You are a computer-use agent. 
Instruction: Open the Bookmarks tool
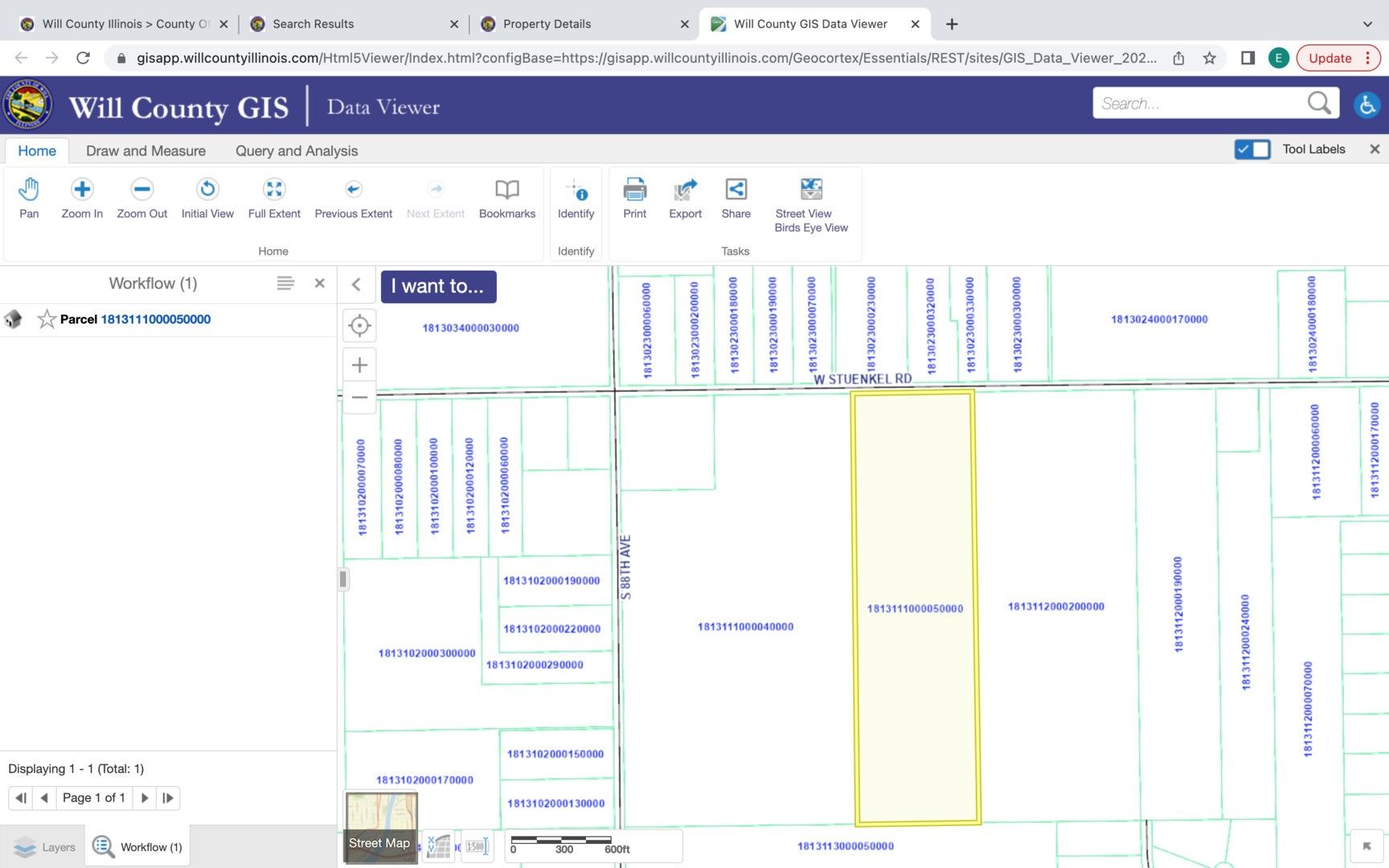[506, 190]
